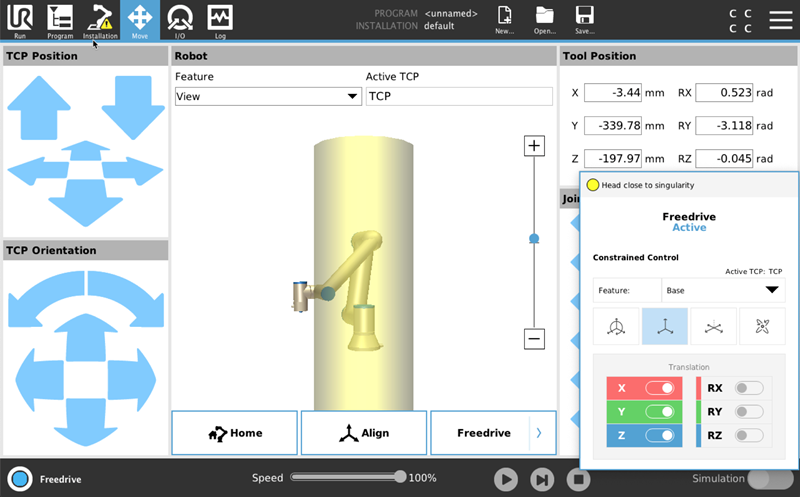Click the zoom in plus button
800x497 pixels.
point(534,146)
